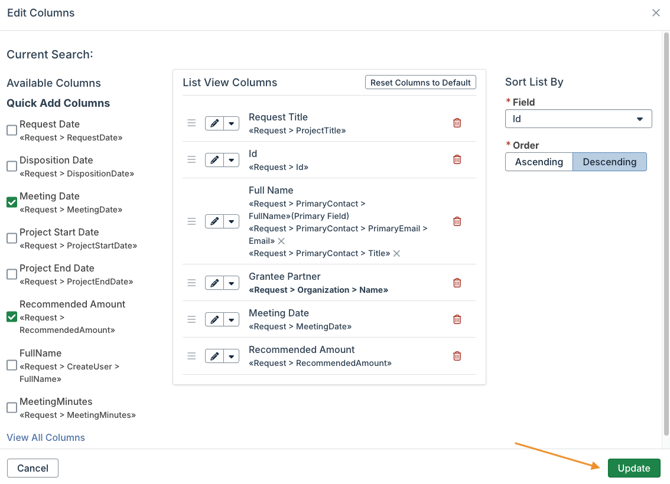This screenshot has height=484, width=670.
Task: Enable the Project Start Date checkbox
Action: coord(12,238)
